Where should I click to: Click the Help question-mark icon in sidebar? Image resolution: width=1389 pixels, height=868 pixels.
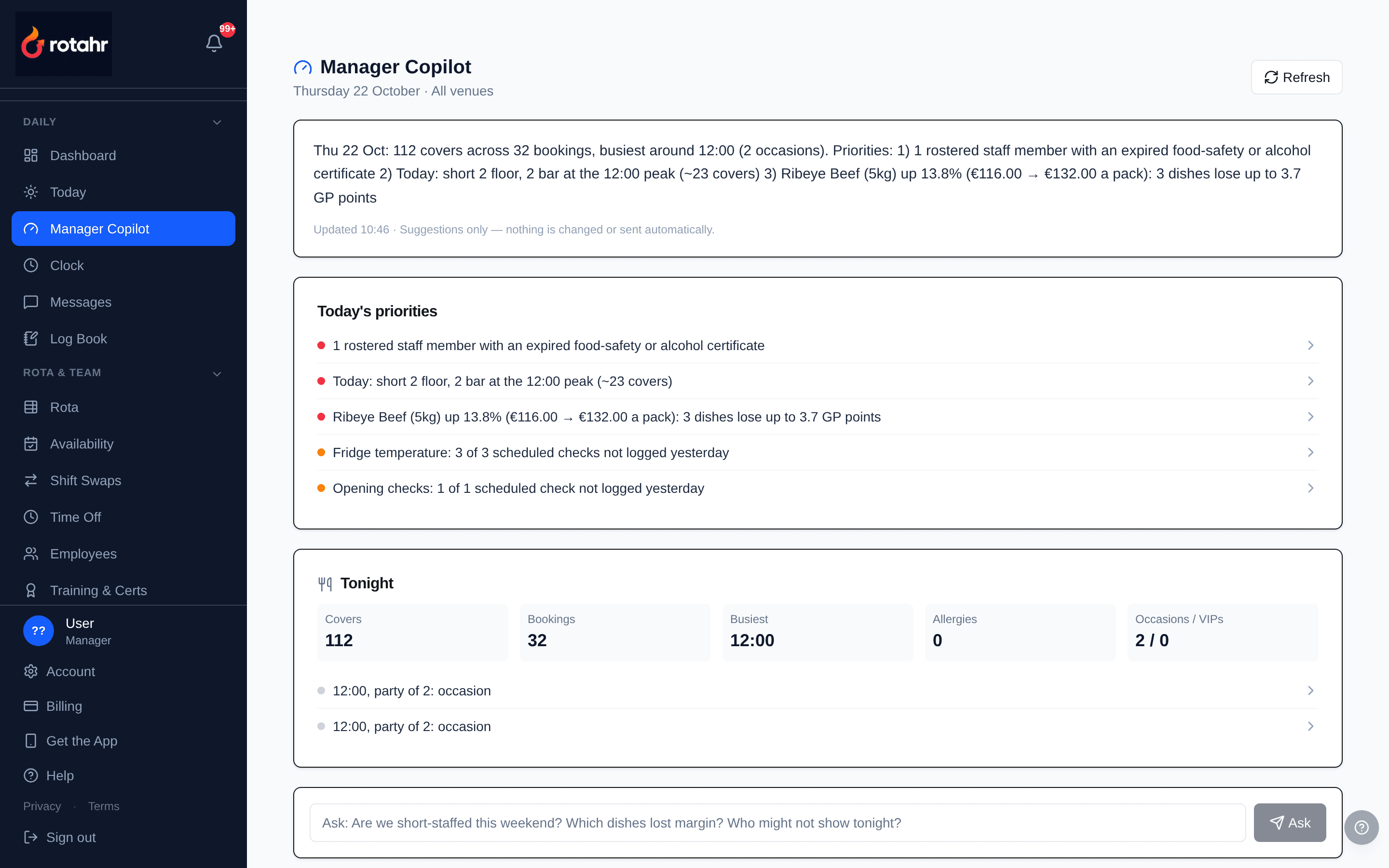(31, 776)
